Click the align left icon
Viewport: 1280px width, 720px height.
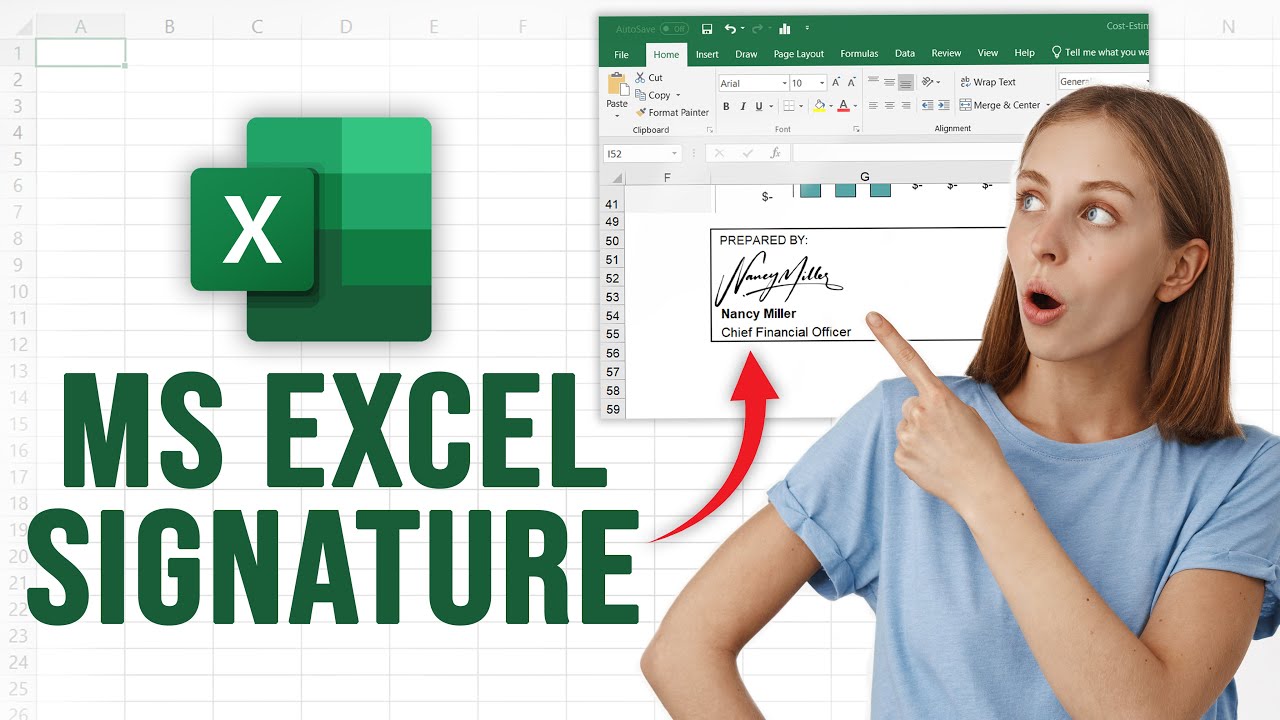[873, 105]
